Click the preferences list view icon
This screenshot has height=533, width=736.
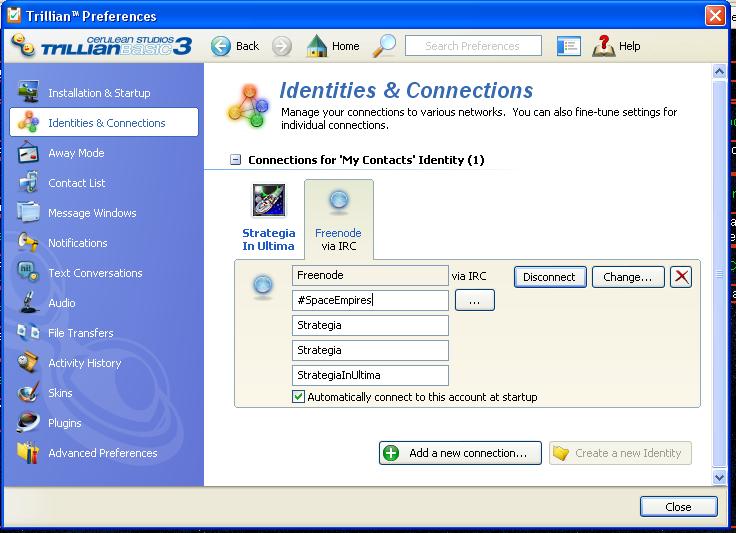click(568, 46)
